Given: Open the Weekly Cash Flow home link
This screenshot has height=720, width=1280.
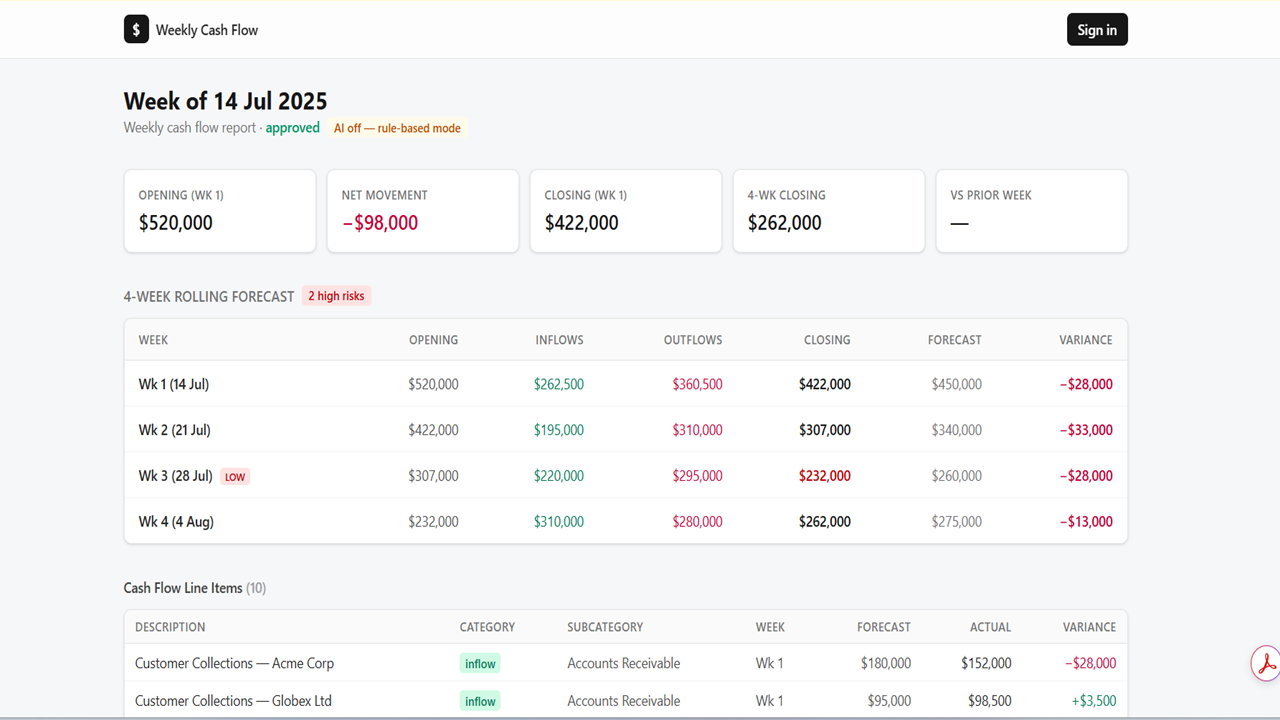Looking at the screenshot, I should (191, 30).
